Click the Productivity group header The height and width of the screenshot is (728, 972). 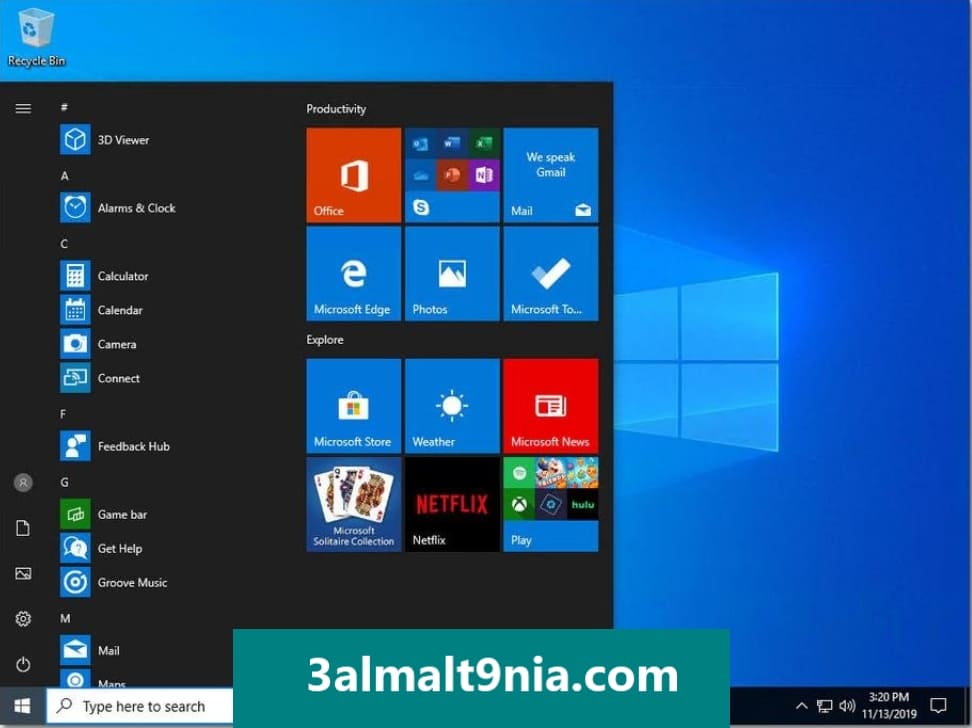[x=336, y=109]
